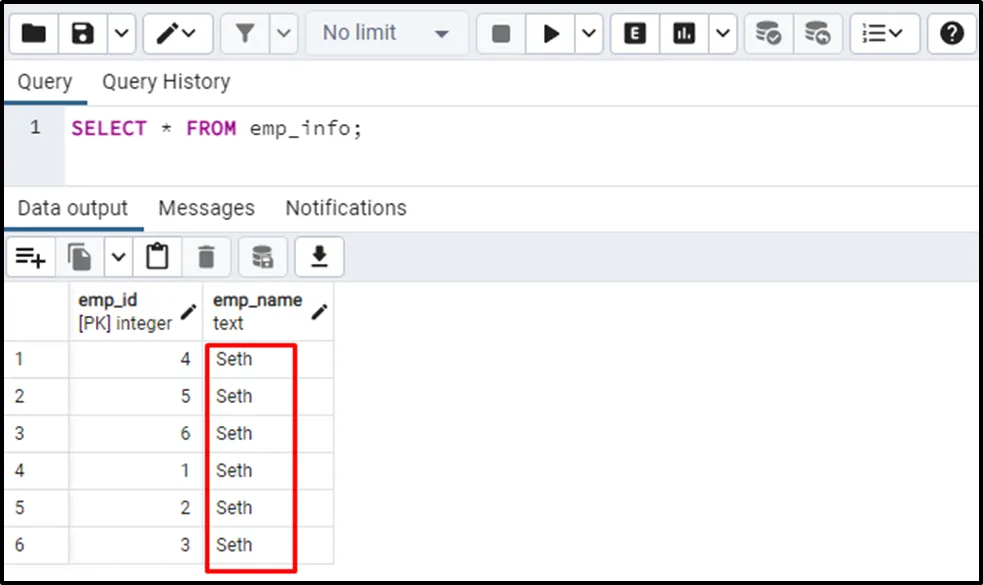Run the query with Execute button
Image resolution: width=983 pixels, height=585 pixels.
click(x=551, y=34)
